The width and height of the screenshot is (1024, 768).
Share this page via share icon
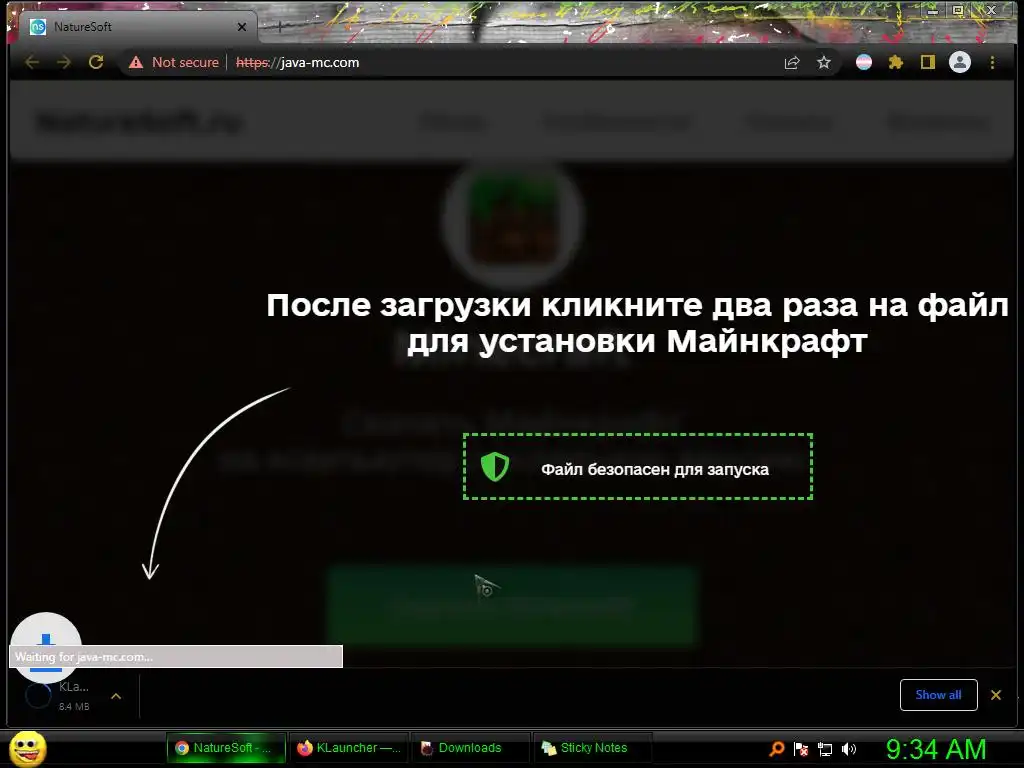792,63
